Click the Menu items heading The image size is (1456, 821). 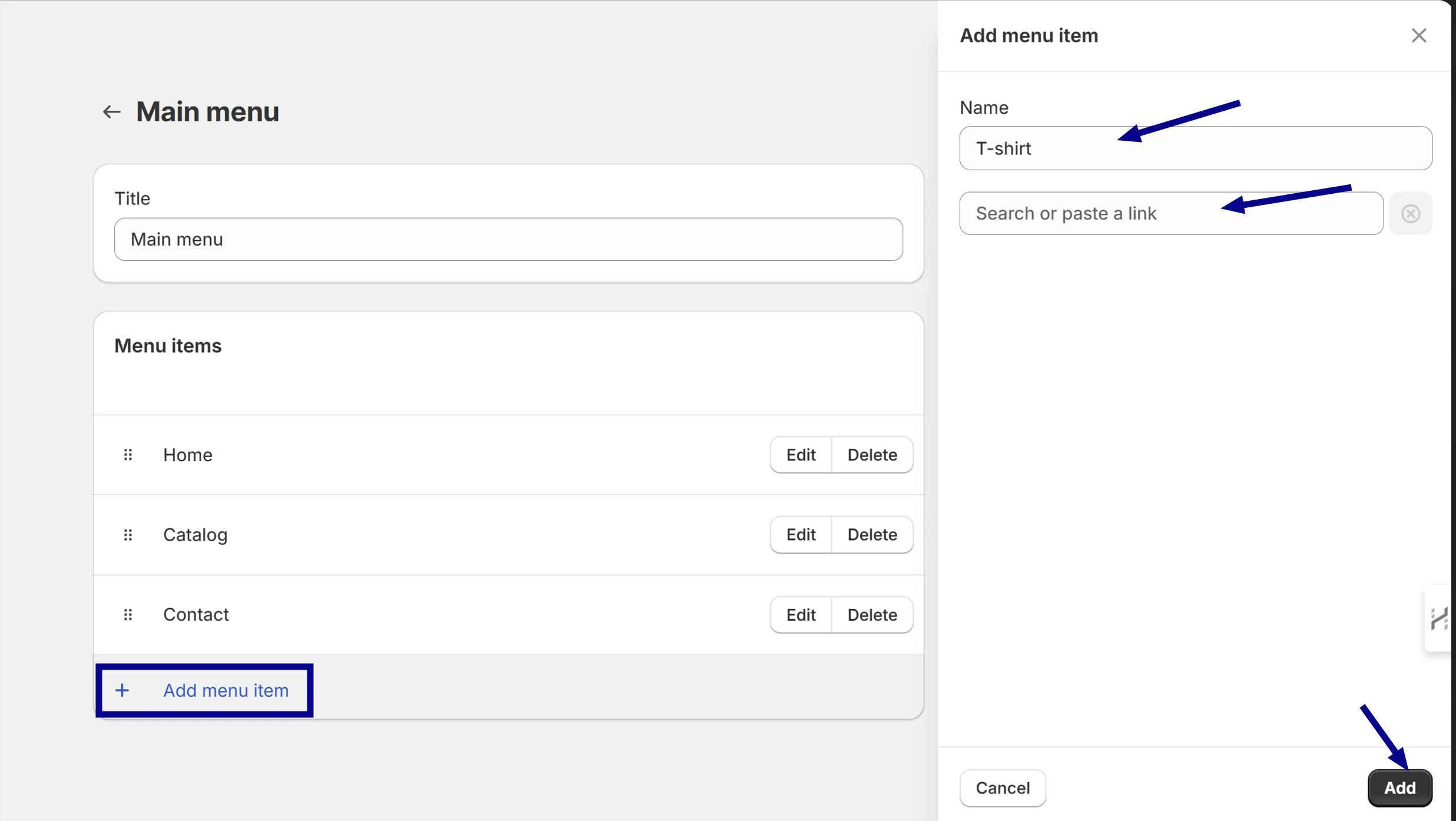[x=168, y=346]
